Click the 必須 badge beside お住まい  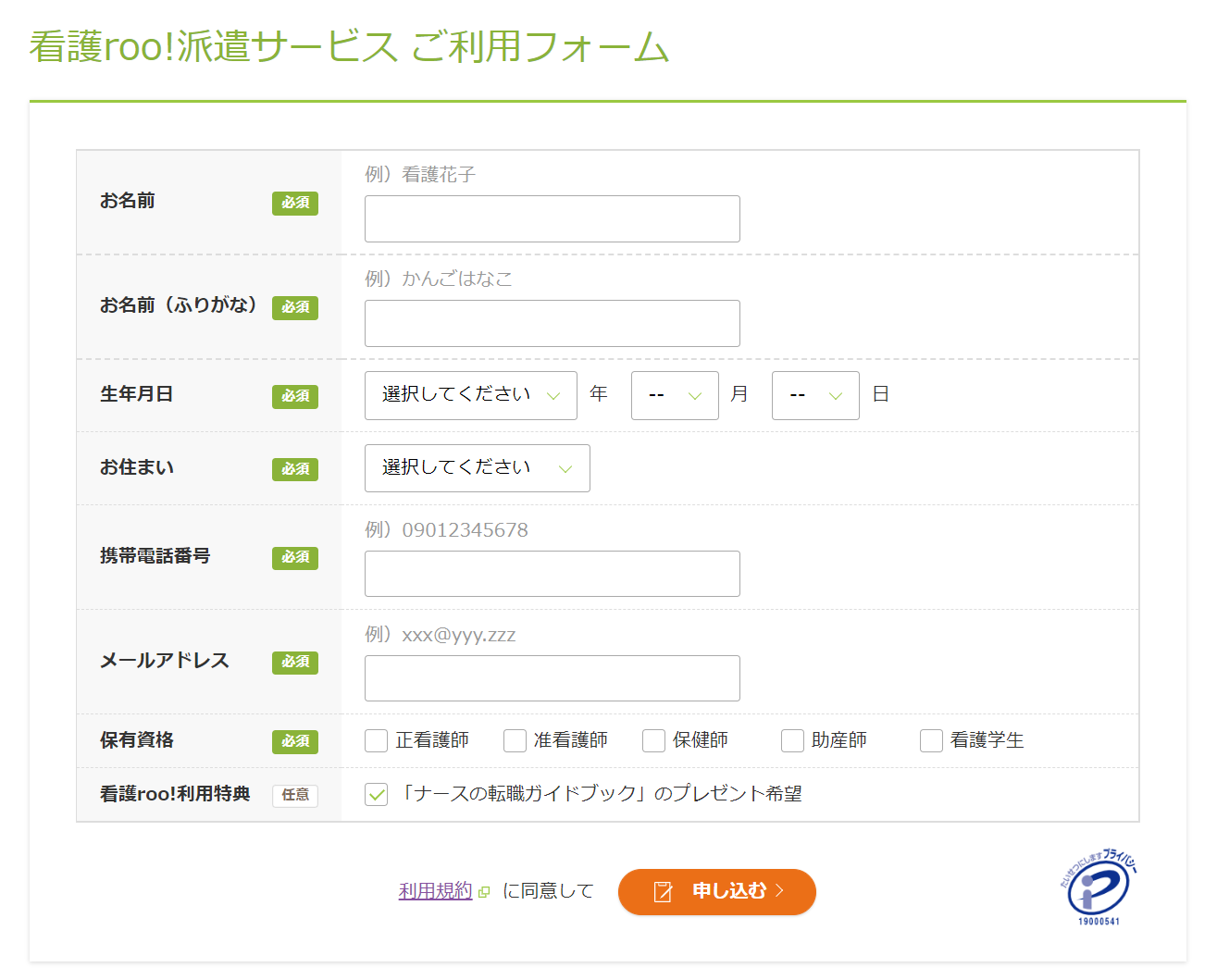click(295, 469)
